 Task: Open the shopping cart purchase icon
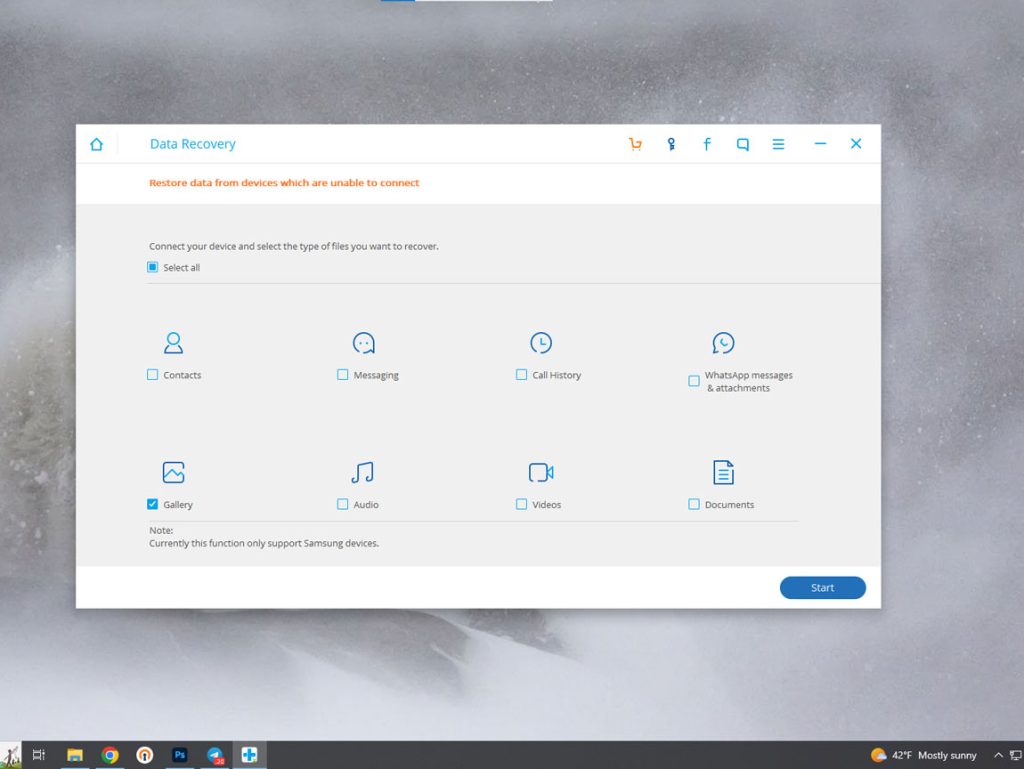(635, 144)
